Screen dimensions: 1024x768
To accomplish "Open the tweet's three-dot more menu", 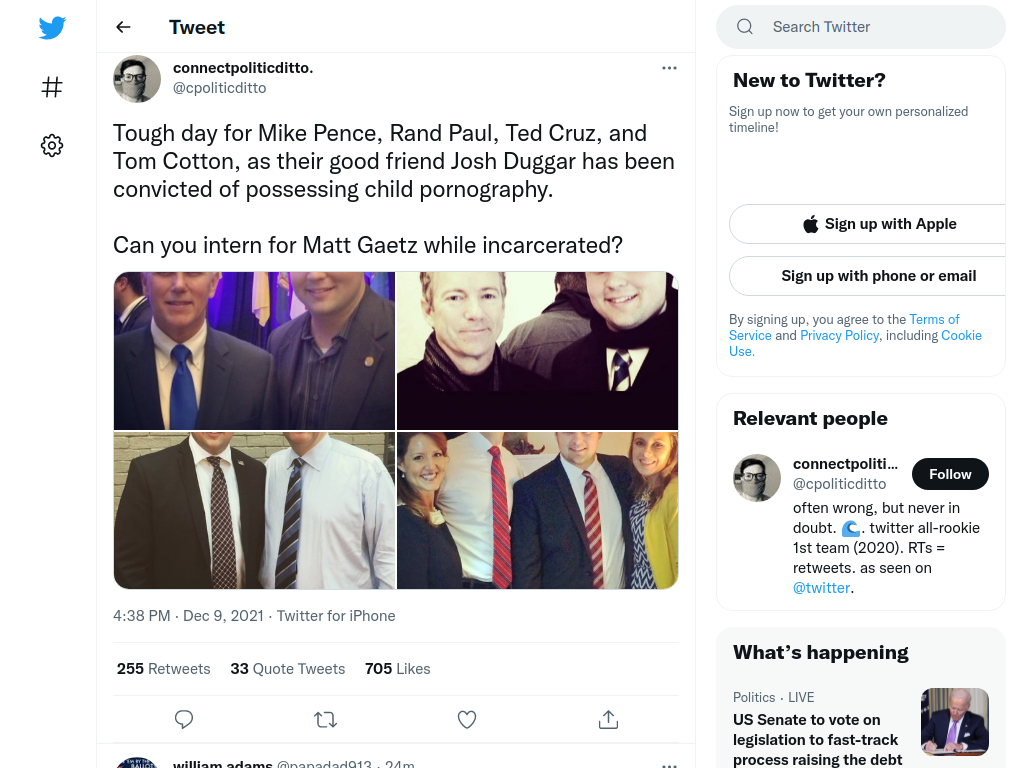I will 669,68.
